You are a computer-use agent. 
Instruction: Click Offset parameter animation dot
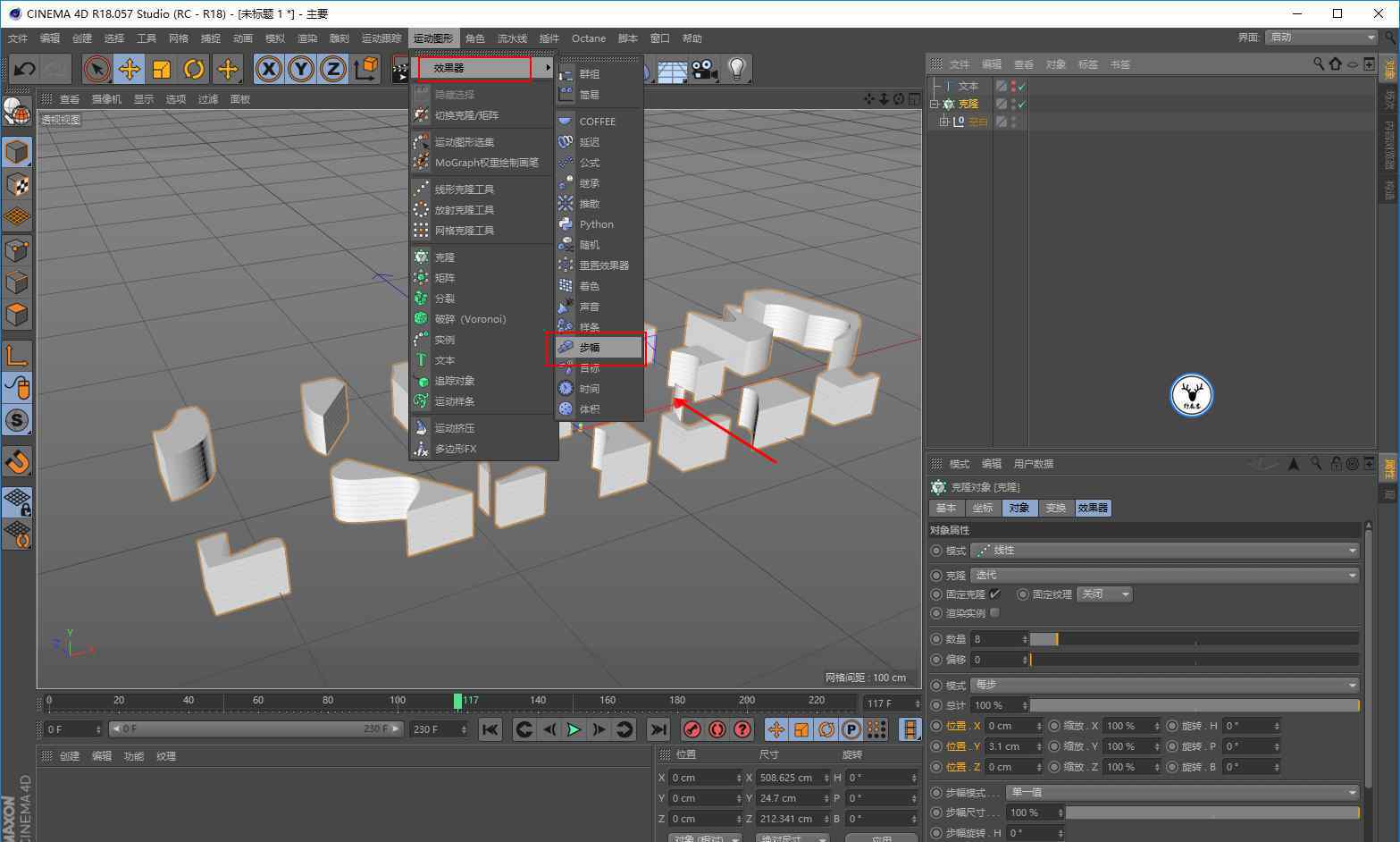pos(936,660)
